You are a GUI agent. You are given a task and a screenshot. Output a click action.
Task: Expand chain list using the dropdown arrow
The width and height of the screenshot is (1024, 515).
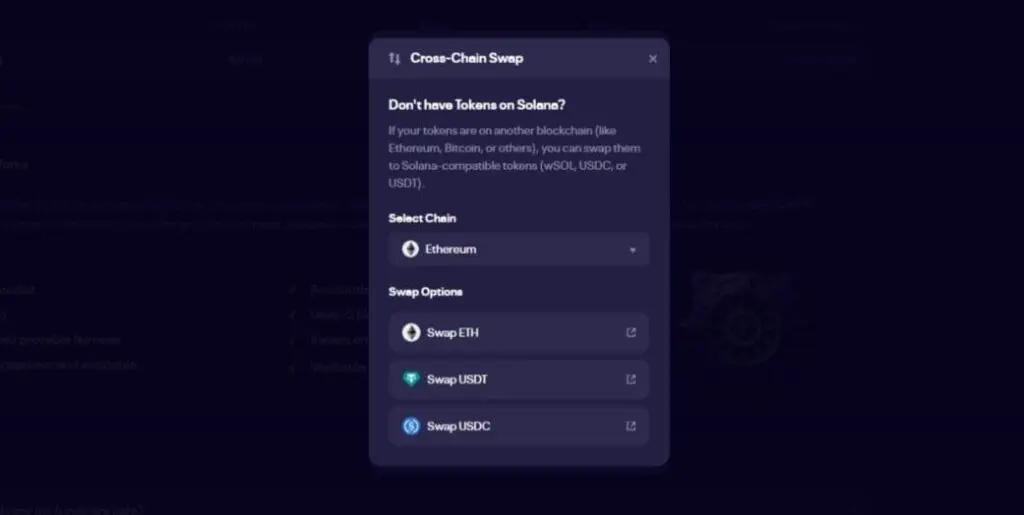point(632,250)
